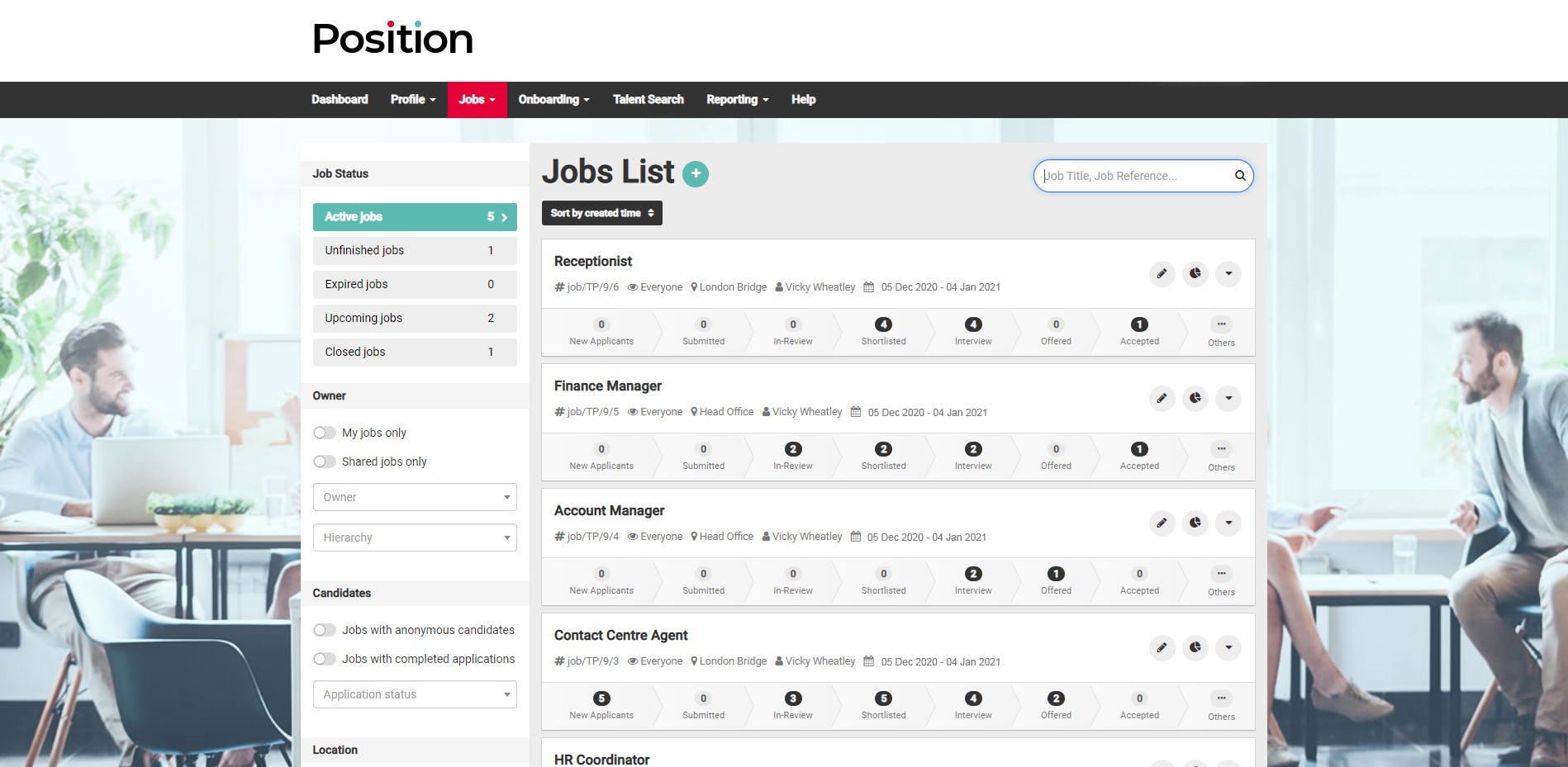Edit the Receptionist job posting

point(1162,273)
